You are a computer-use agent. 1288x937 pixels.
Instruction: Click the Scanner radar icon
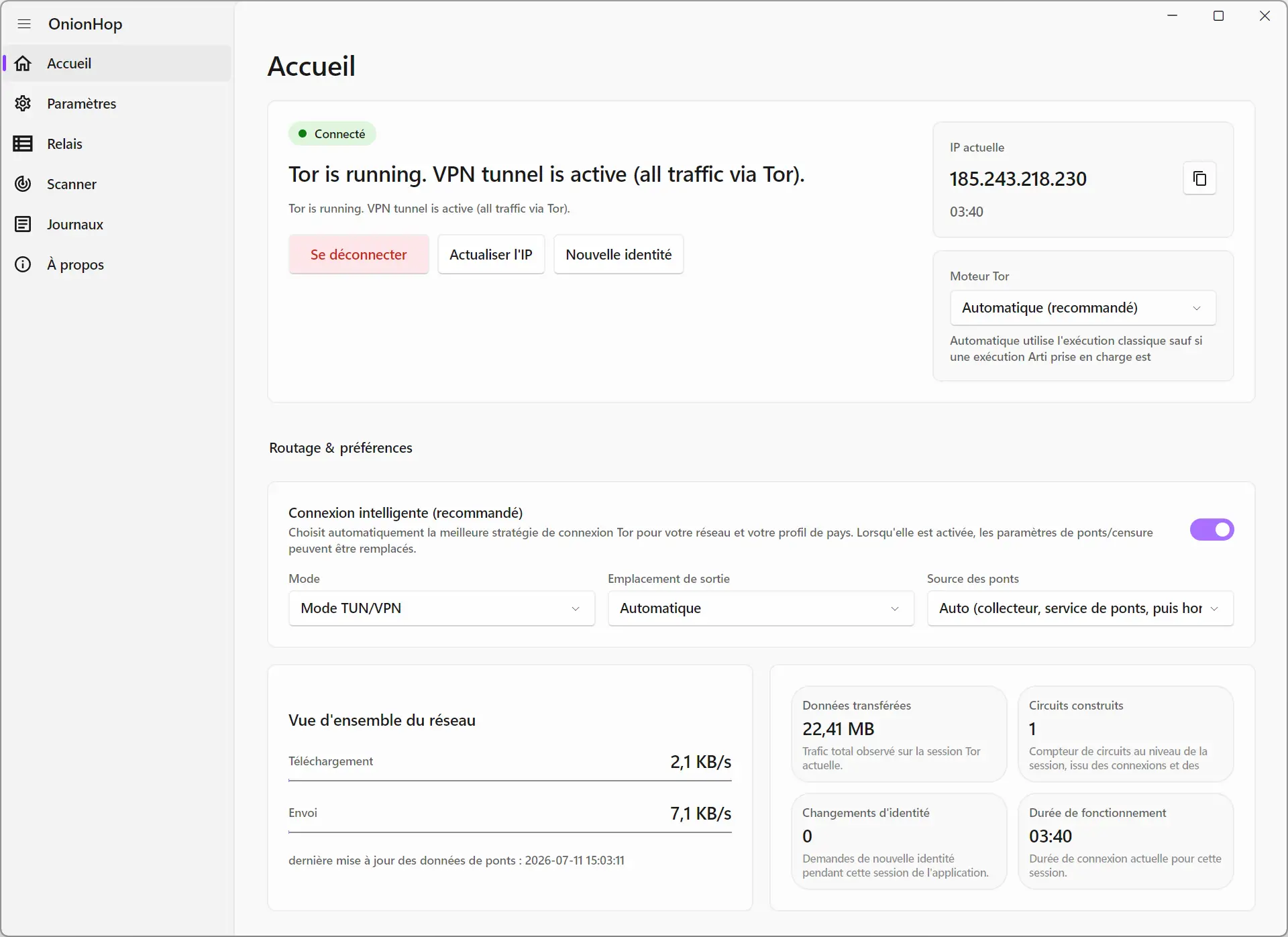pyautogui.click(x=23, y=184)
